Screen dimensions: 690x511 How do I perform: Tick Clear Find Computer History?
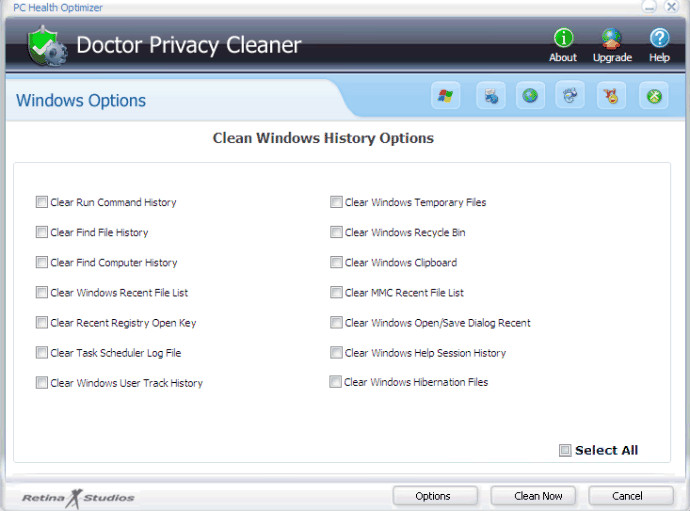pyautogui.click(x=42, y=262)
